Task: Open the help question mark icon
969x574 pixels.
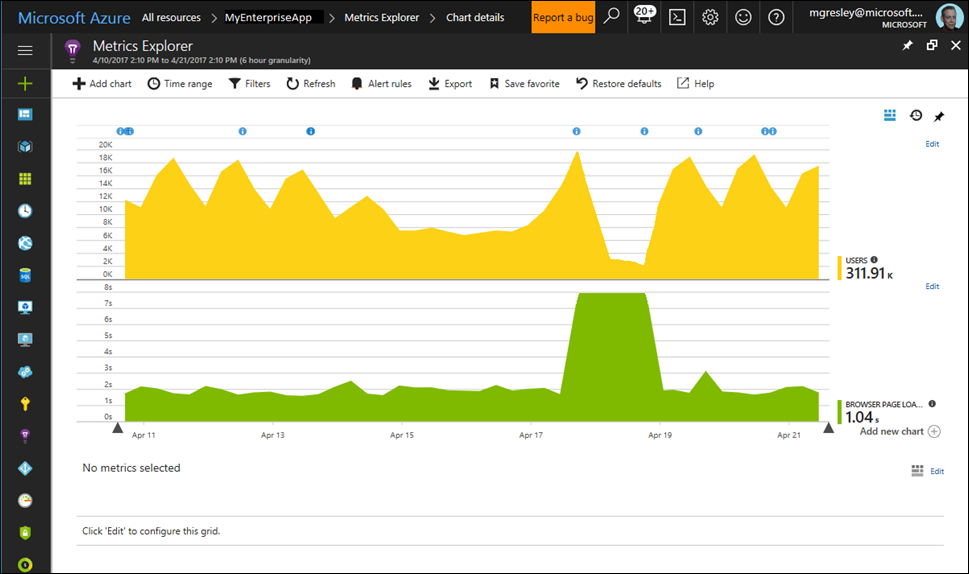Action: point(776,17)
